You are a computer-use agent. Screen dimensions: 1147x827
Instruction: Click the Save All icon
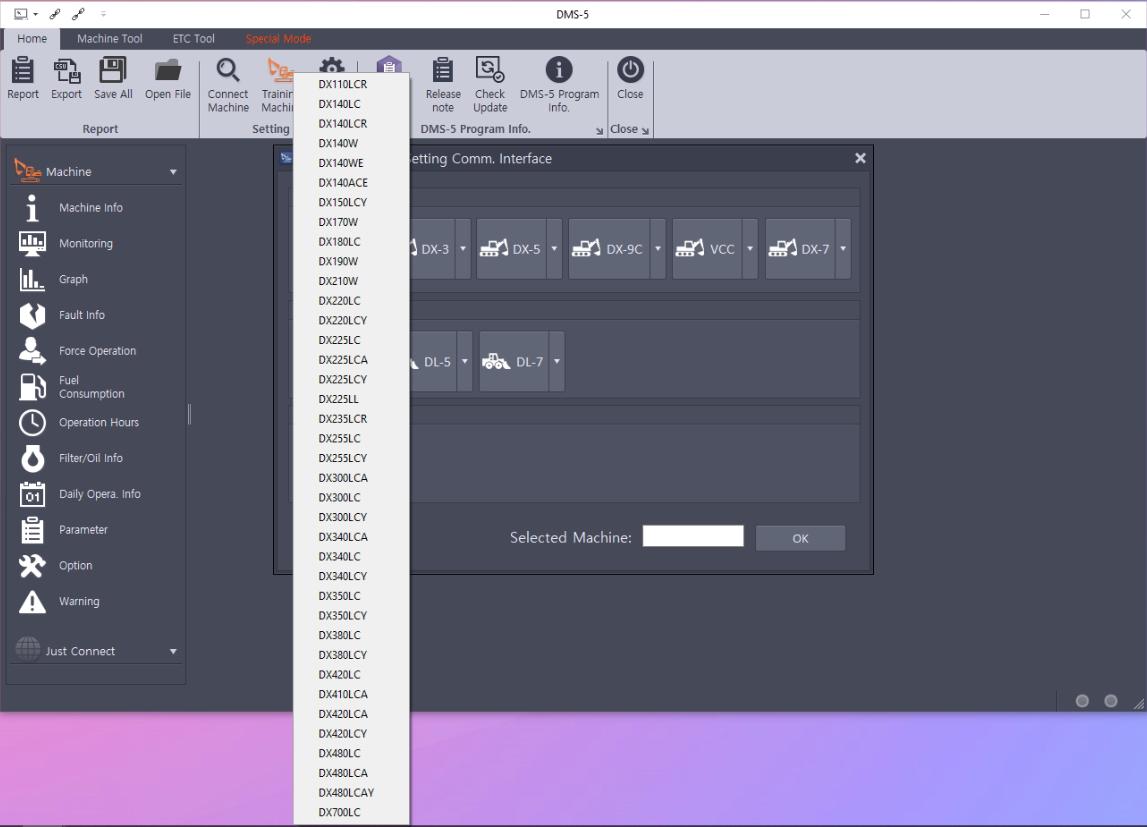point(113,71)
